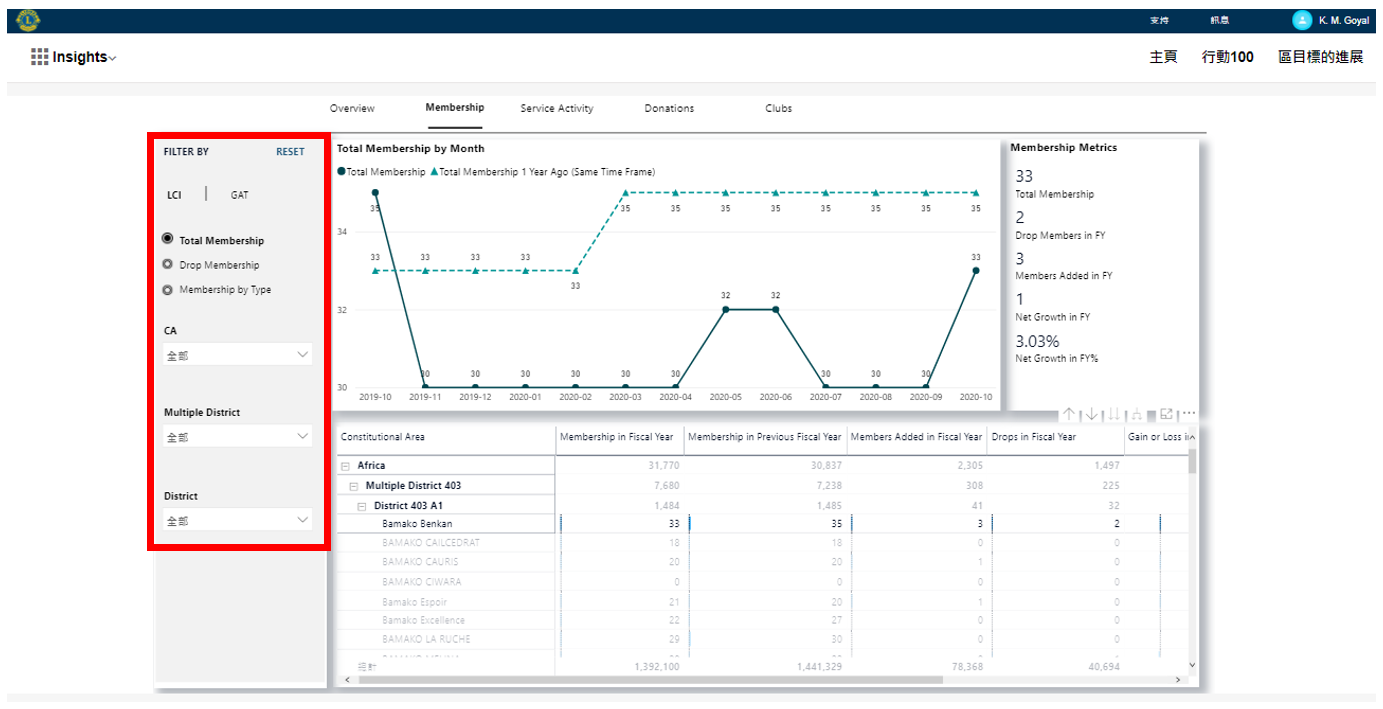Expand all down one level fork icon
The width and height of the screenshot is (1383, 709).
tap(1135, 414)
